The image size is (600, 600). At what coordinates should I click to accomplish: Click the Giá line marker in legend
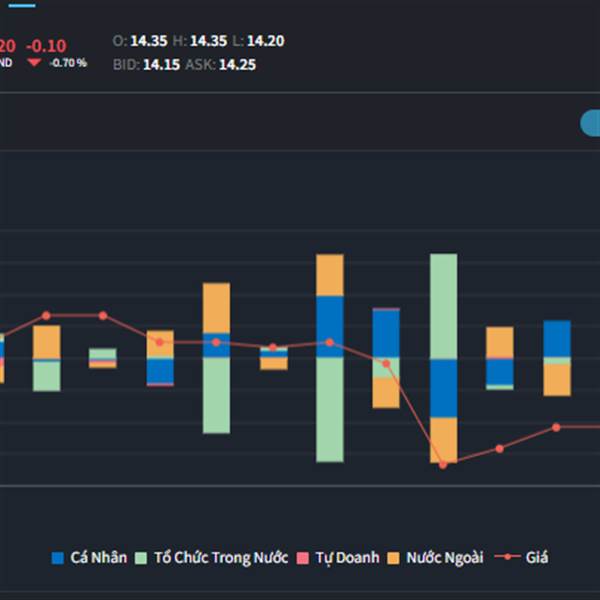click(x=507, y=558)
